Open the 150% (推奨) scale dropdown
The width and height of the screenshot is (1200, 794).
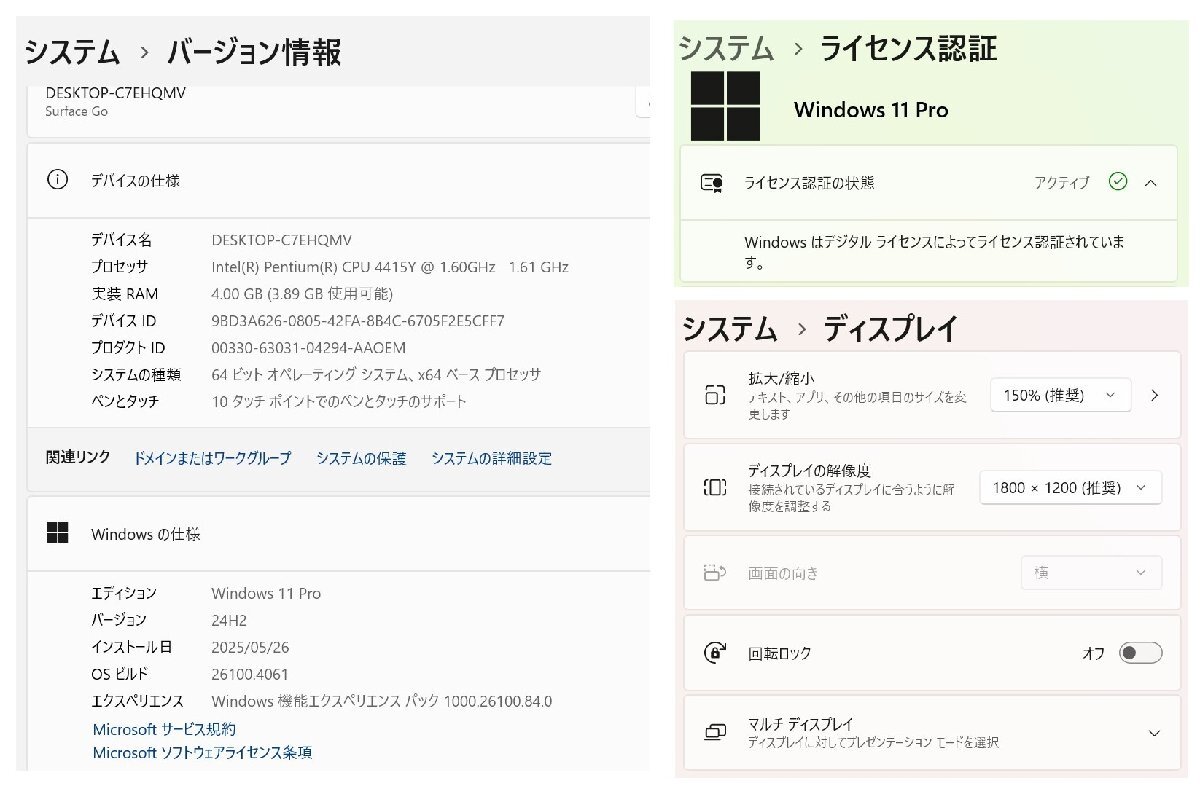[1060, 395]
